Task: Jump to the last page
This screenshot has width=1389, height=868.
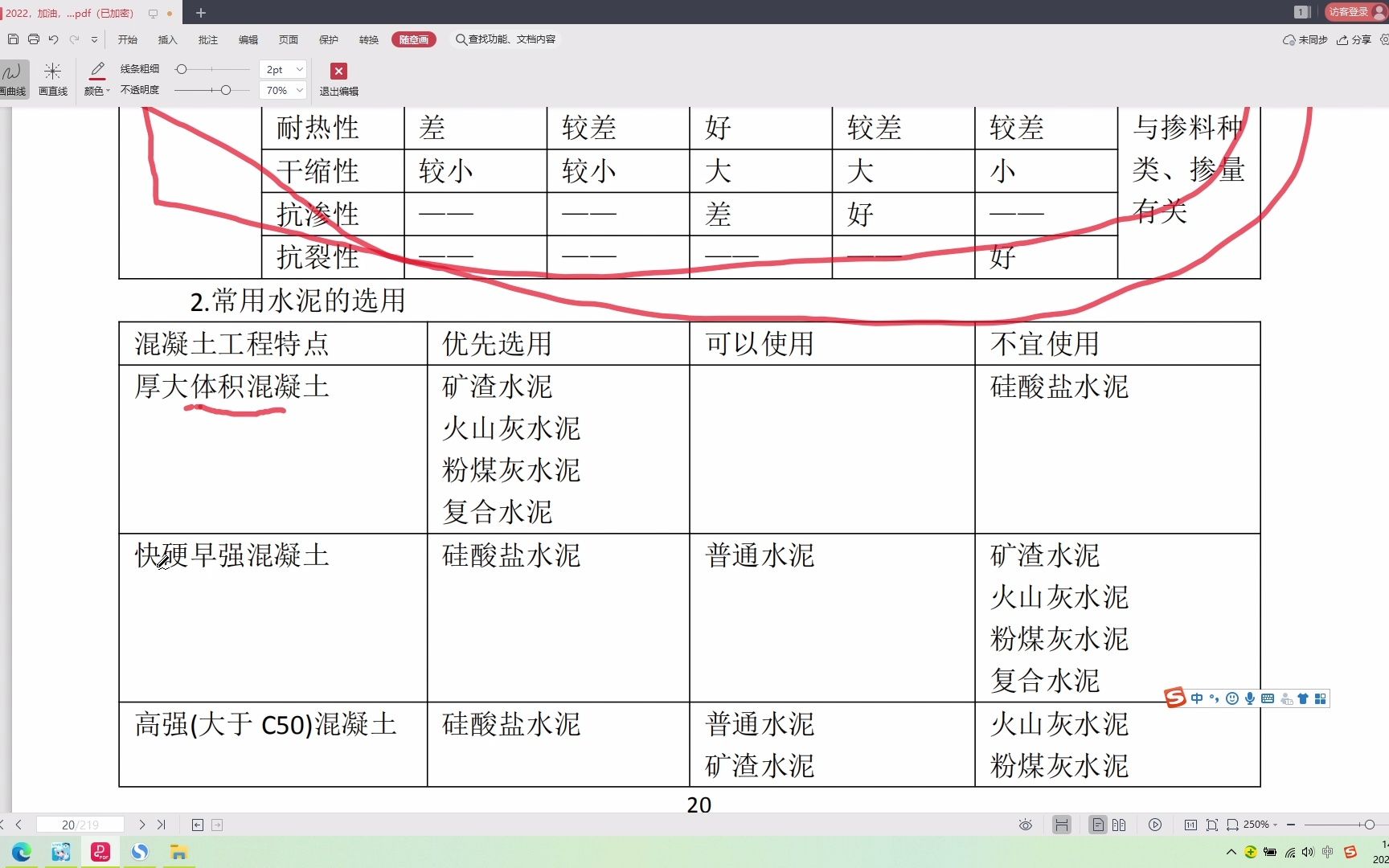Action: pos(162,825)
